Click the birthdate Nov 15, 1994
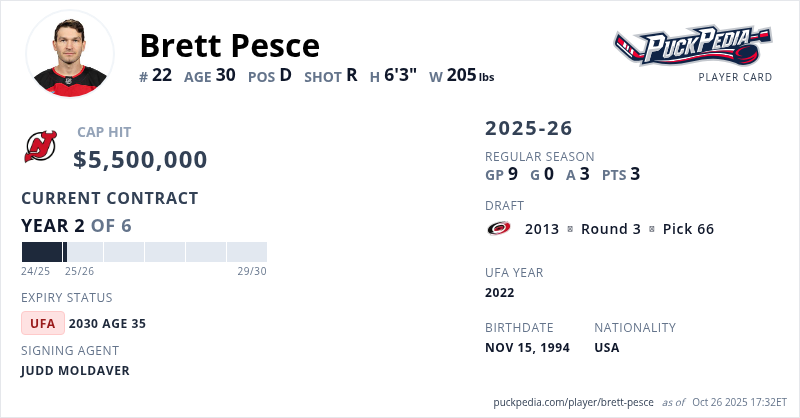 tap(529, 348)
